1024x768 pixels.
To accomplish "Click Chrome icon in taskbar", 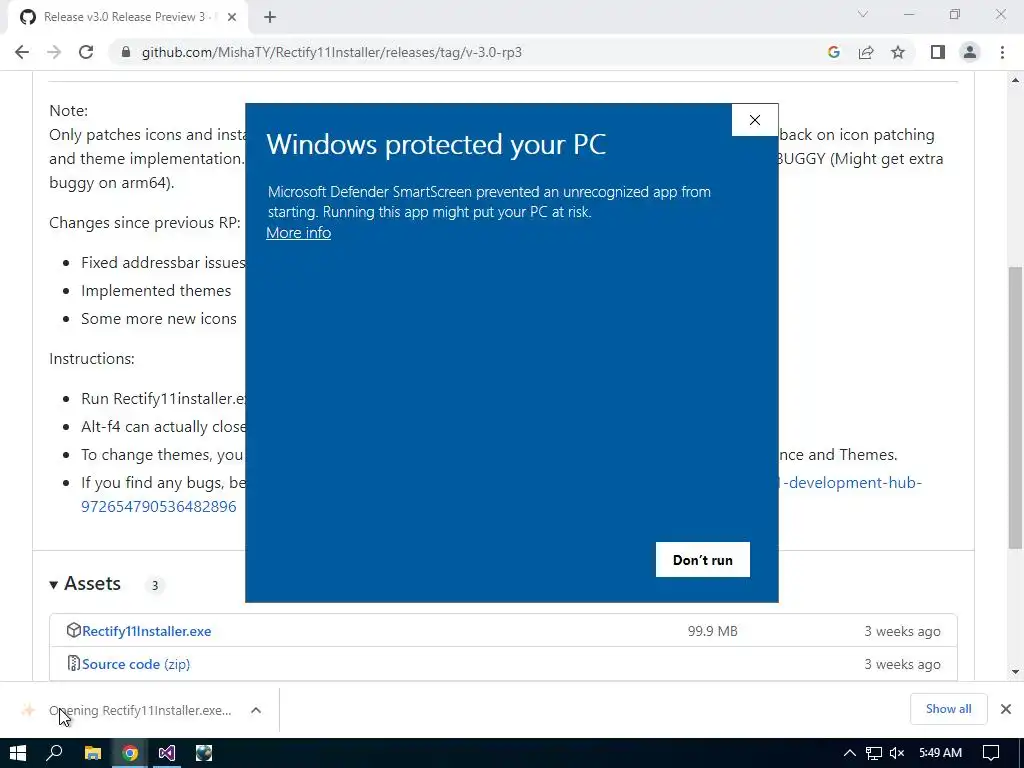I will (x=130, y=753).
